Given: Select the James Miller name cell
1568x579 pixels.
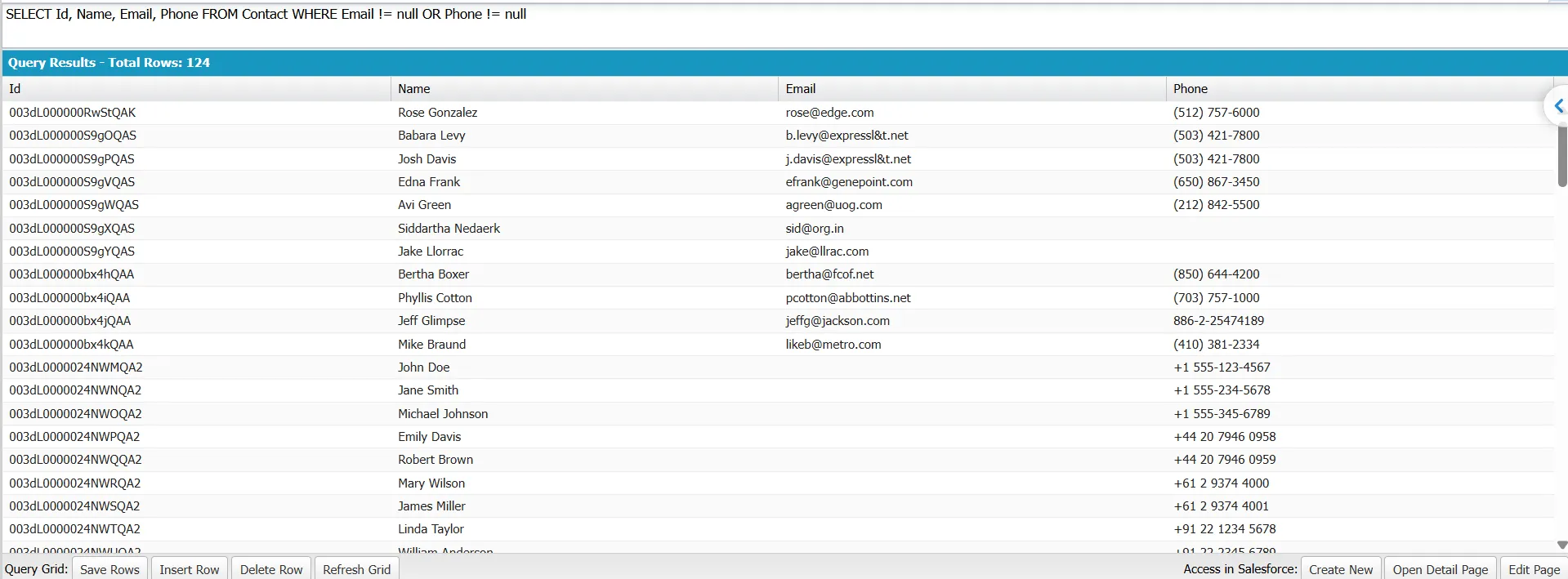Looking at the screenshot, I should pyautogui.click(x=584, y=506).
